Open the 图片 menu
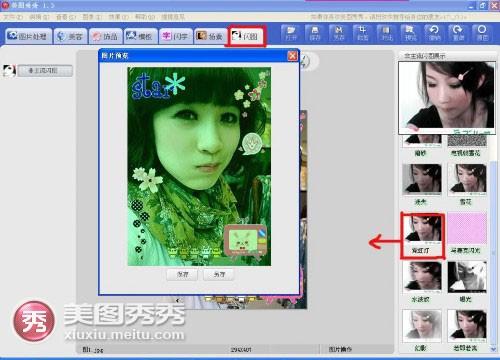The width and height of the screenshot is (500, 360). pyautogui.click(x=92, y=17)
